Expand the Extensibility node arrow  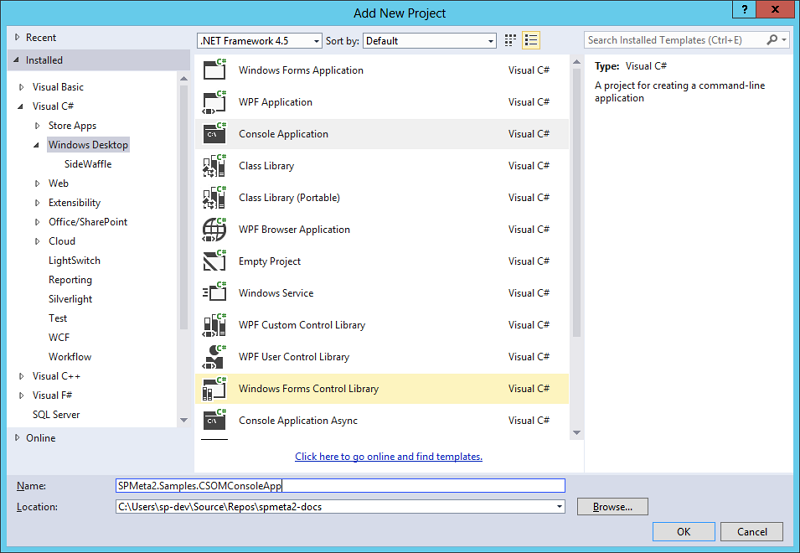point(37,203)
